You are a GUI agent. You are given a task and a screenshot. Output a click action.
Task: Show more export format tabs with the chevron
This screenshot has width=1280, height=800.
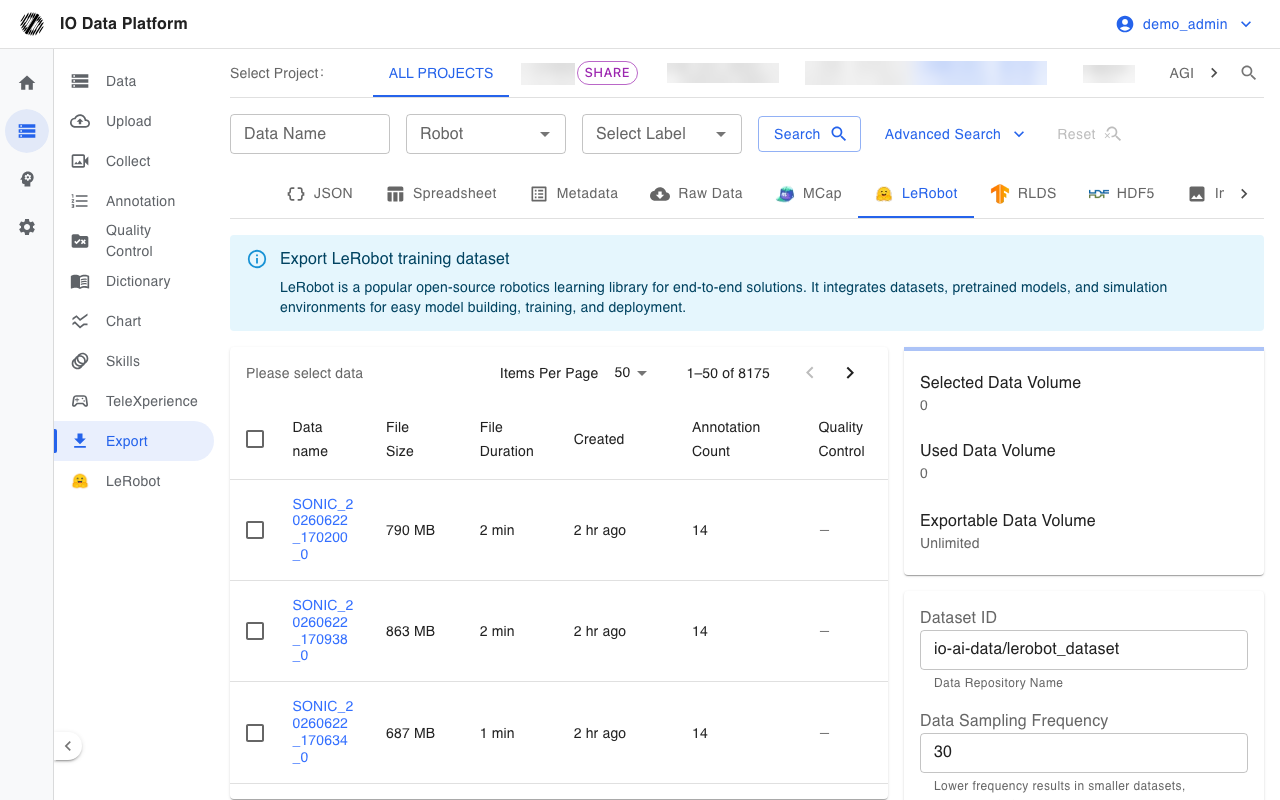point(1244,194)
